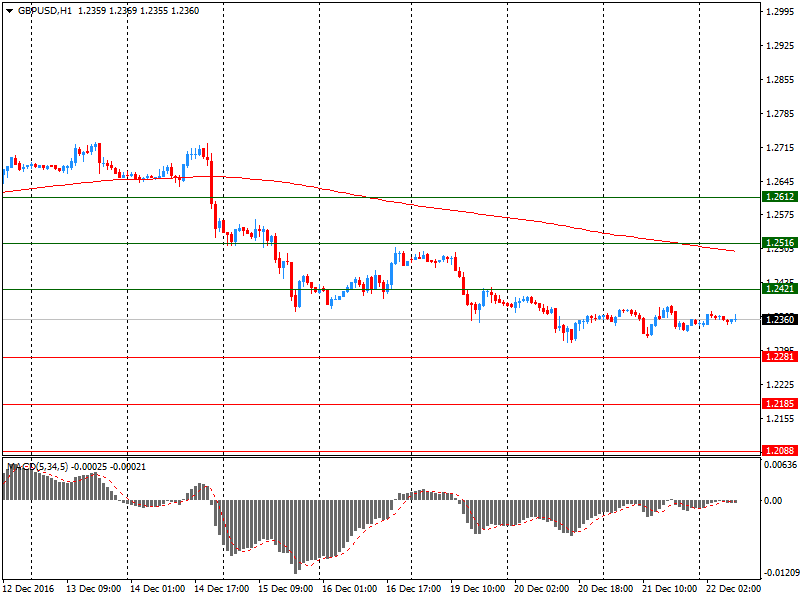Select the 1.2612 green level label

(780, 197)
